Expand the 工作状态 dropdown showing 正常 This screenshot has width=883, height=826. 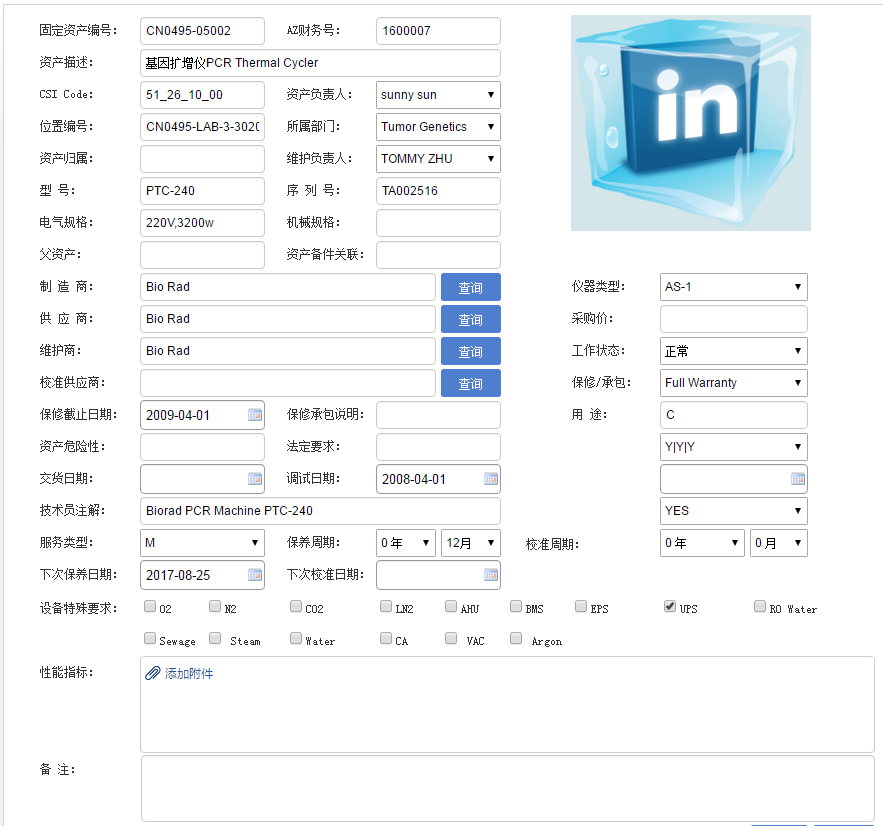click(x=732, y=351)
